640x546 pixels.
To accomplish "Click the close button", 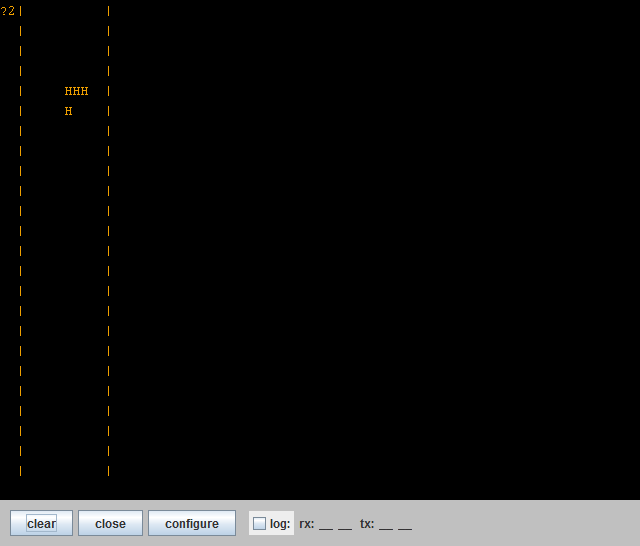I will pyautogui.click(x=110, y=523).
